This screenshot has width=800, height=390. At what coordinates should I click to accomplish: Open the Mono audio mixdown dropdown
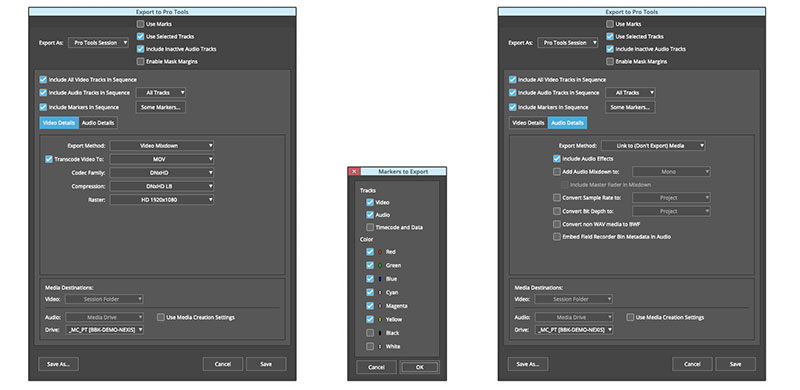671,172
